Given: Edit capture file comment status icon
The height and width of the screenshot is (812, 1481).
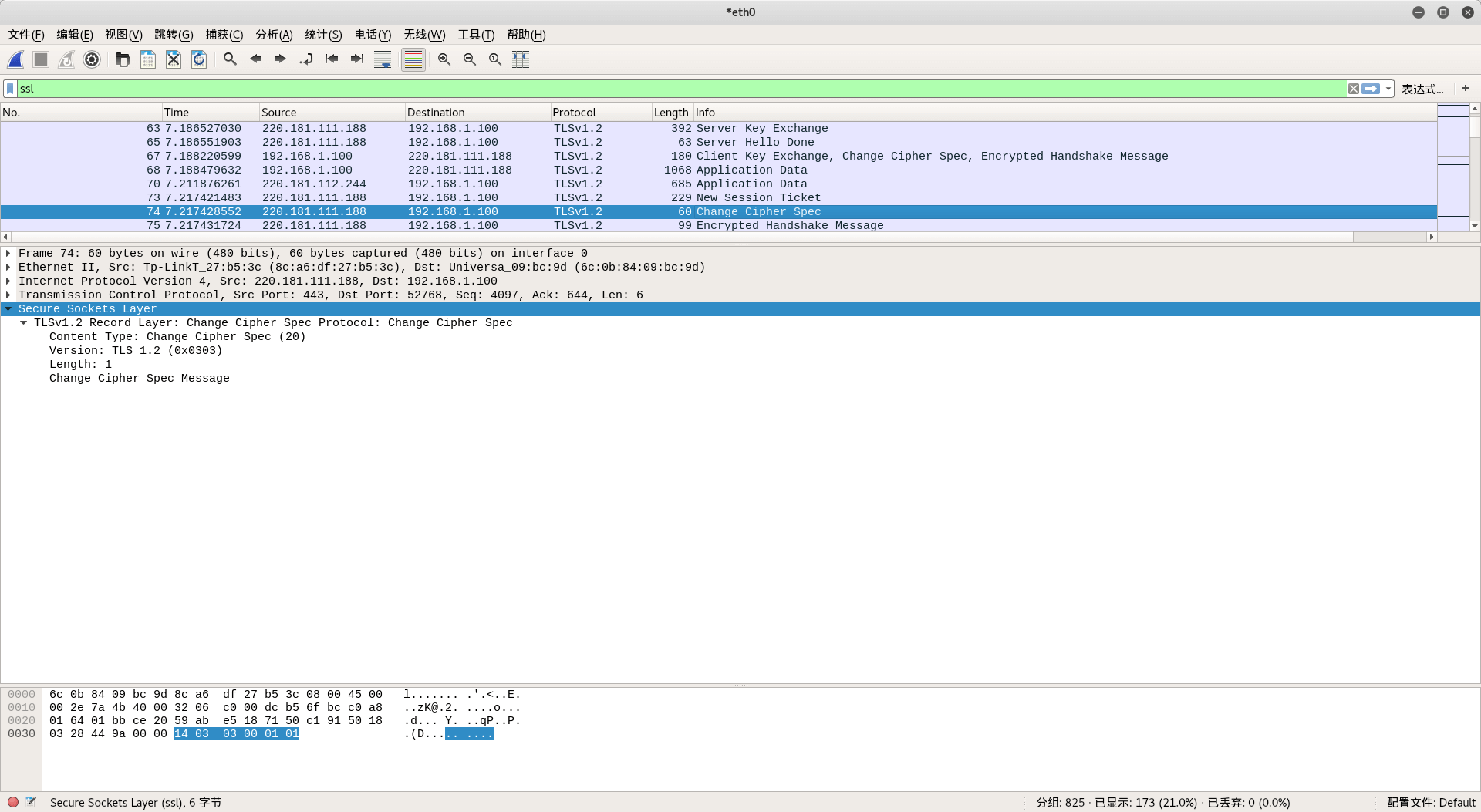Looking at the screenshot, I should tap(31, 802).
